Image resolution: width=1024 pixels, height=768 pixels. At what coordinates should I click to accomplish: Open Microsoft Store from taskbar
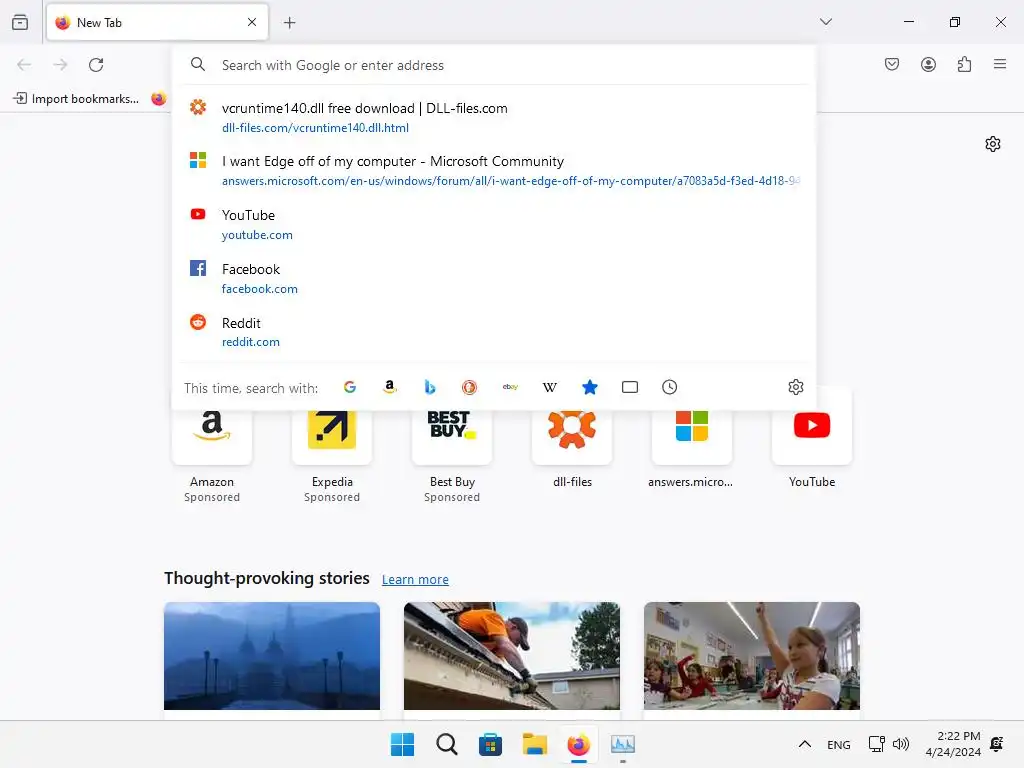(x=490, y=744)
